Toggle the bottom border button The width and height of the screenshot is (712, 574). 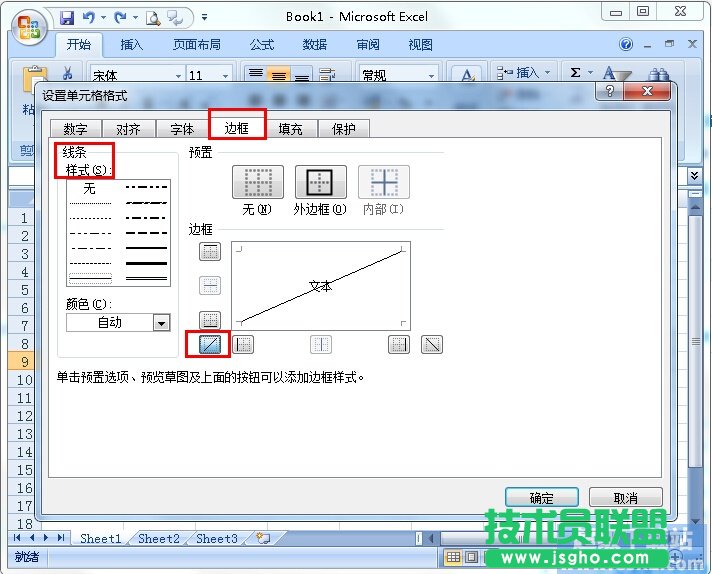210,320
